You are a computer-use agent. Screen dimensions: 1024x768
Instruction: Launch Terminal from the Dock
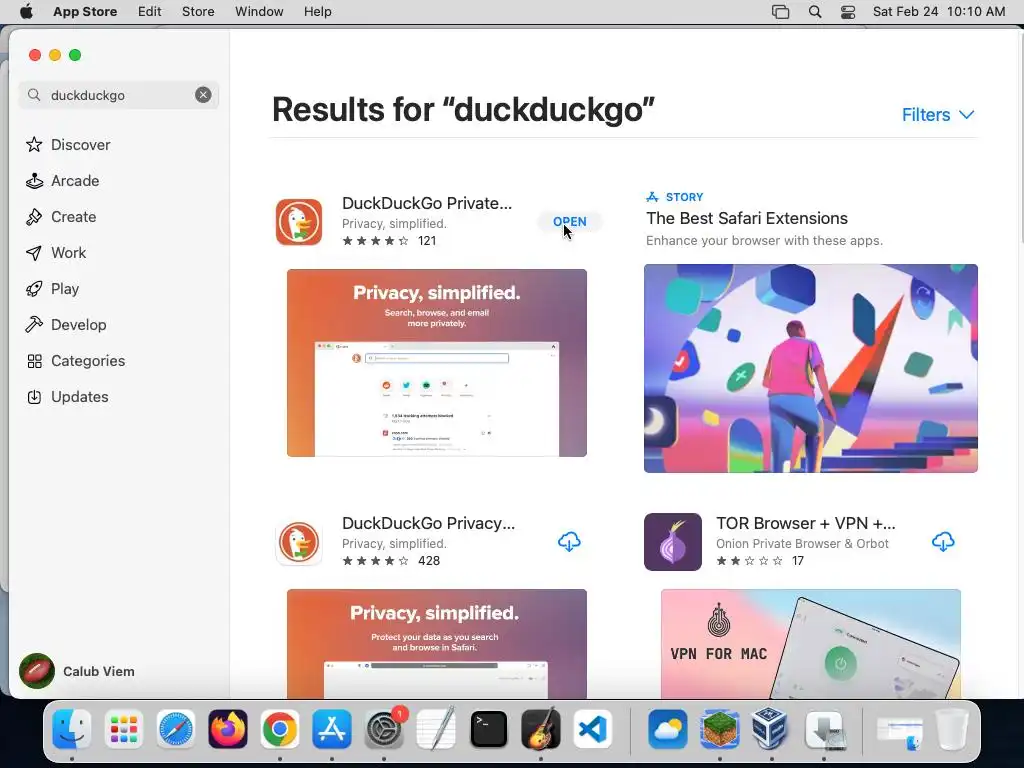[x=488, y=729]
